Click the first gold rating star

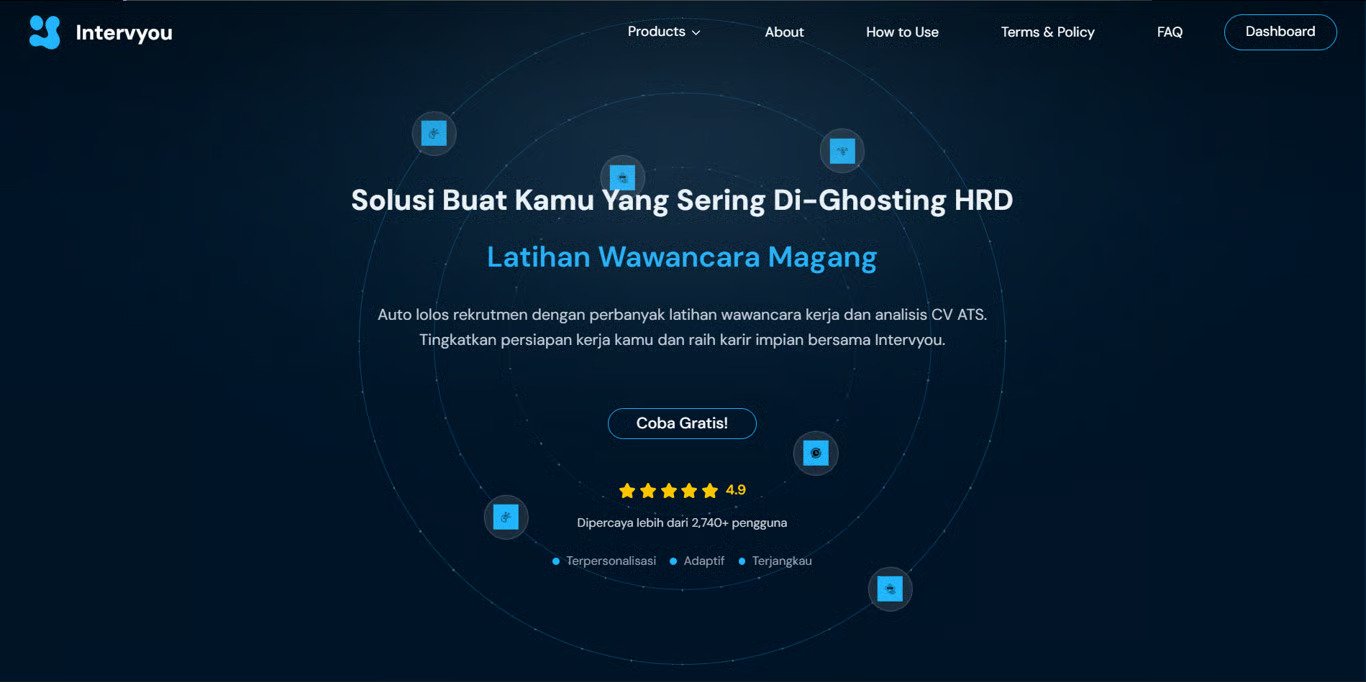pos(627,491)
